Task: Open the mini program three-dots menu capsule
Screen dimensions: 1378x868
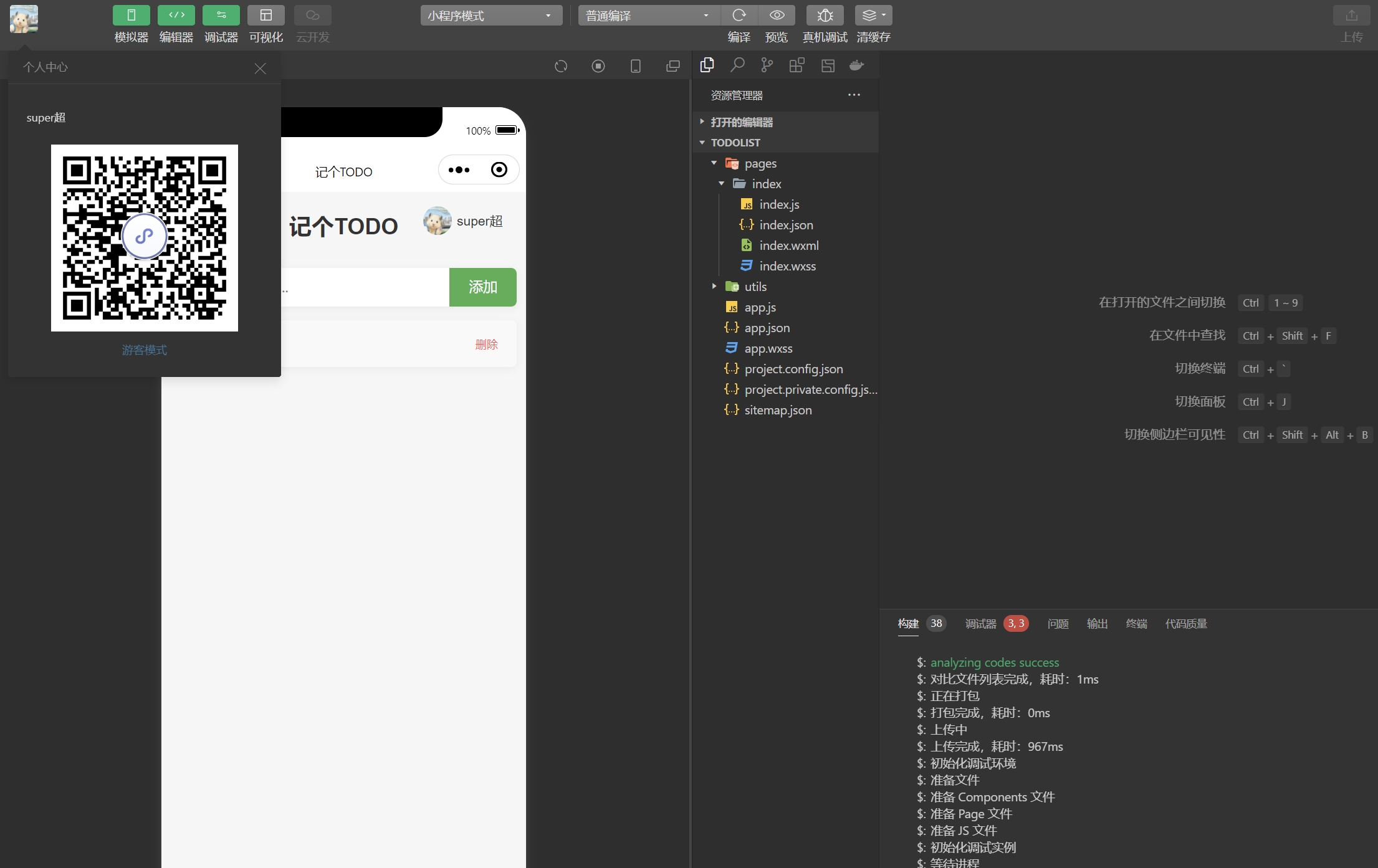Action: 459,169
